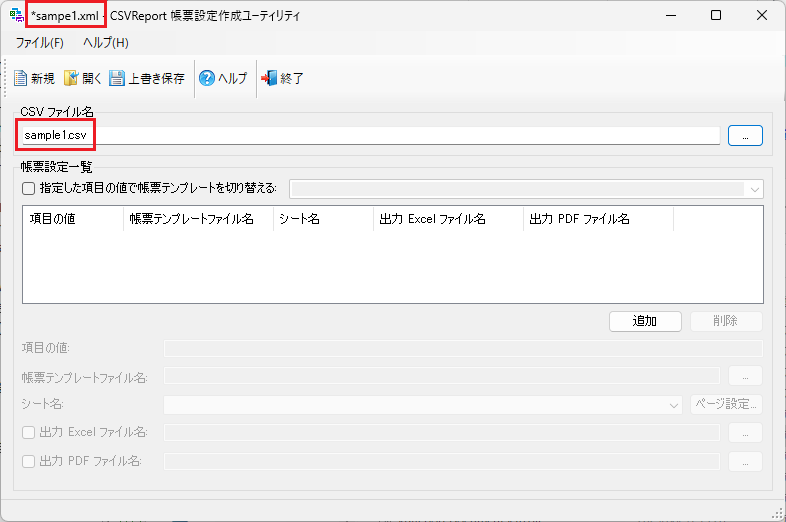
Task: Click the 出力 PDF ファイル名 column header
Action: 598,219
